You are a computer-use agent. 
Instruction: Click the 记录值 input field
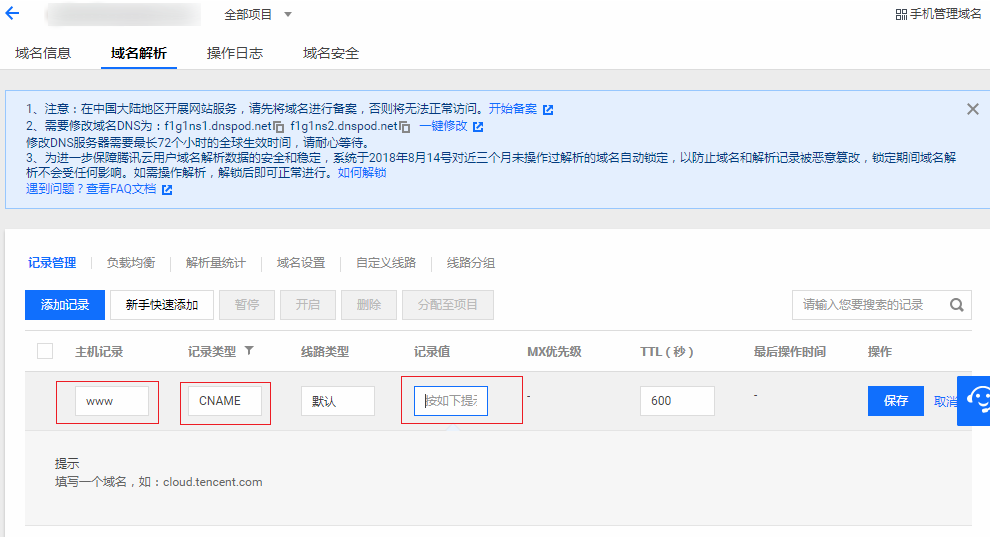451,401
